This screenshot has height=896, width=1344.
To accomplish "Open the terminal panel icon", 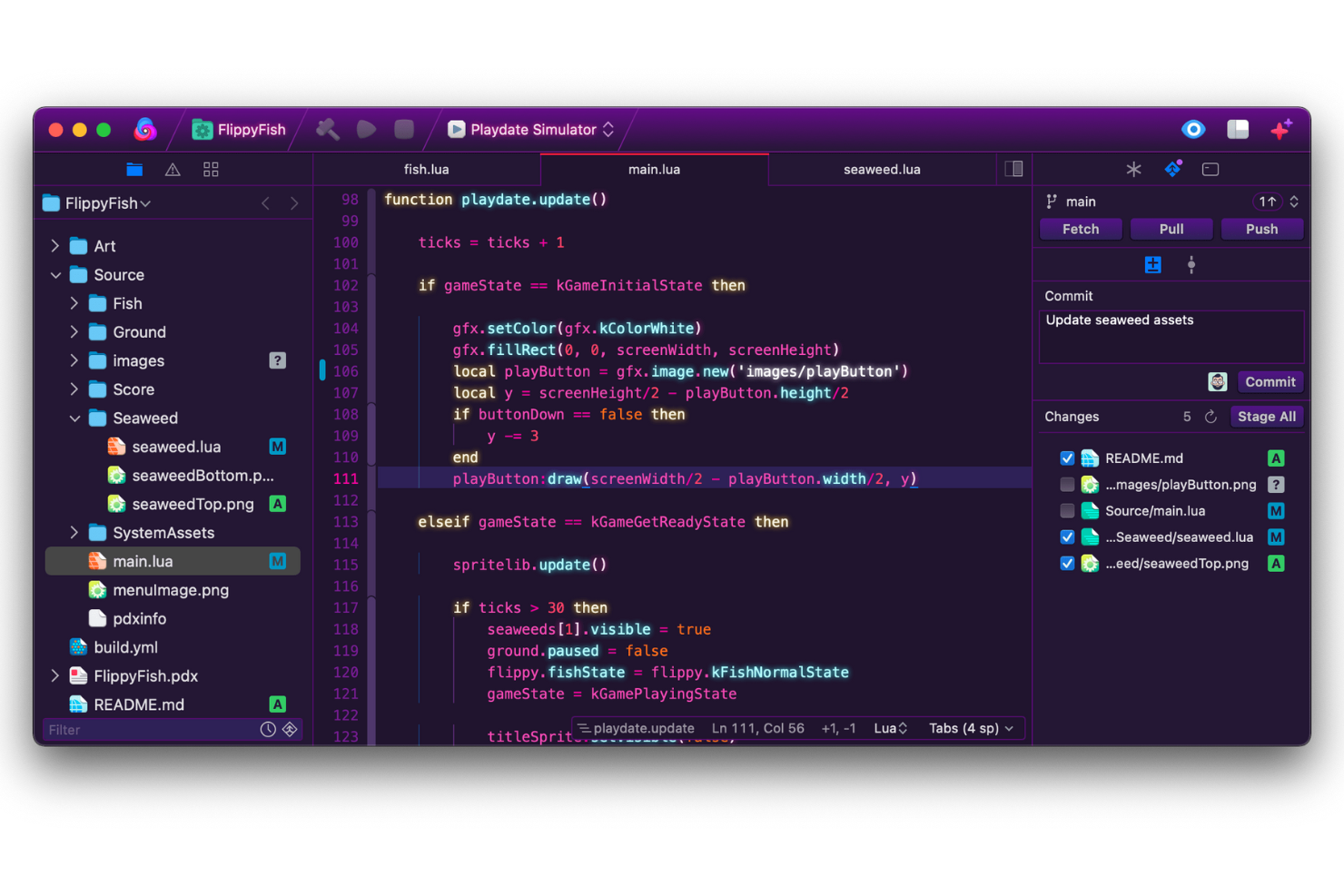I will point(1211,169).
